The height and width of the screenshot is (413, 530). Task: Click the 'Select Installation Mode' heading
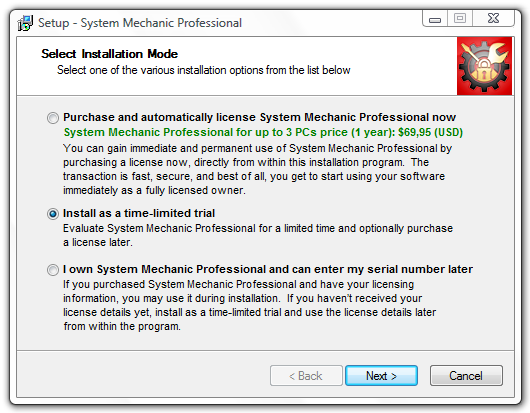[x=110, y=54]
